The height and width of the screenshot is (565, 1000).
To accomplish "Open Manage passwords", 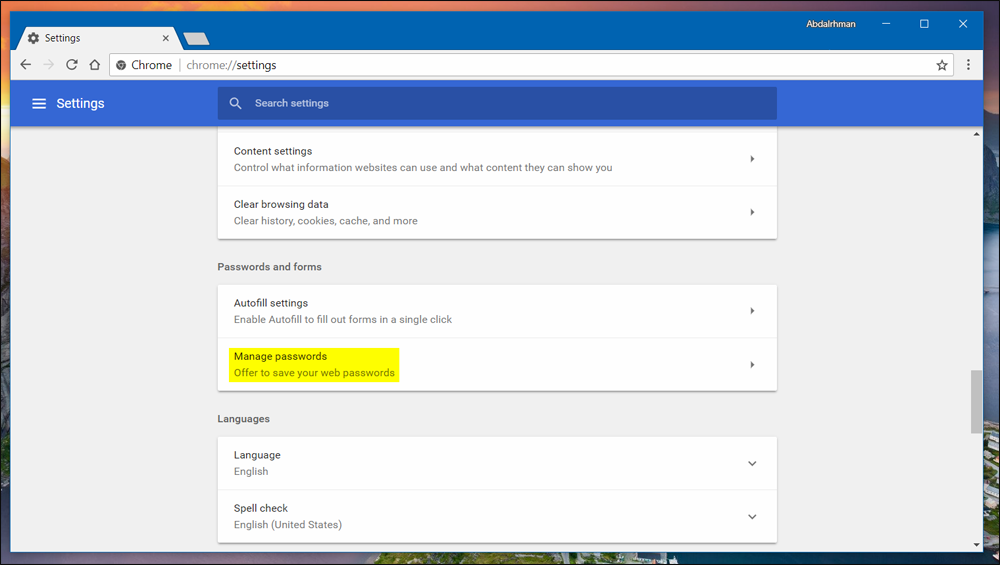I will pos(497,365).
